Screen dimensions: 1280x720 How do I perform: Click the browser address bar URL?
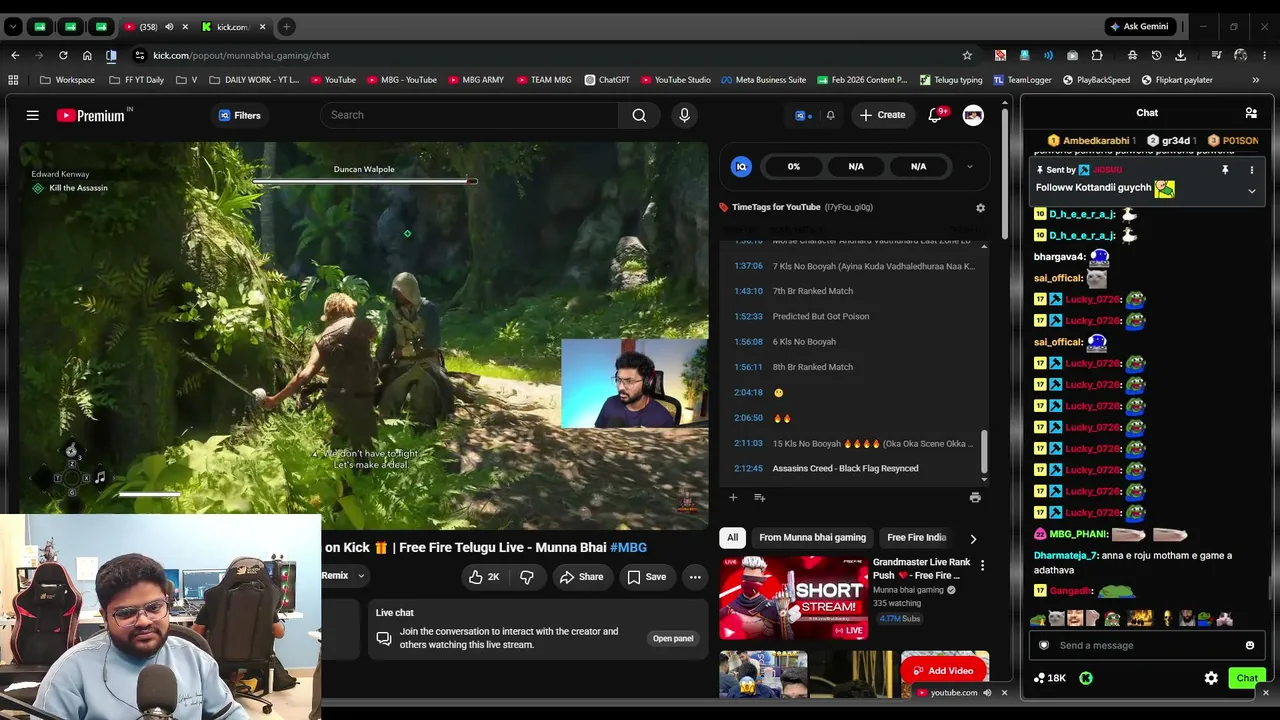tap(240, 55)
